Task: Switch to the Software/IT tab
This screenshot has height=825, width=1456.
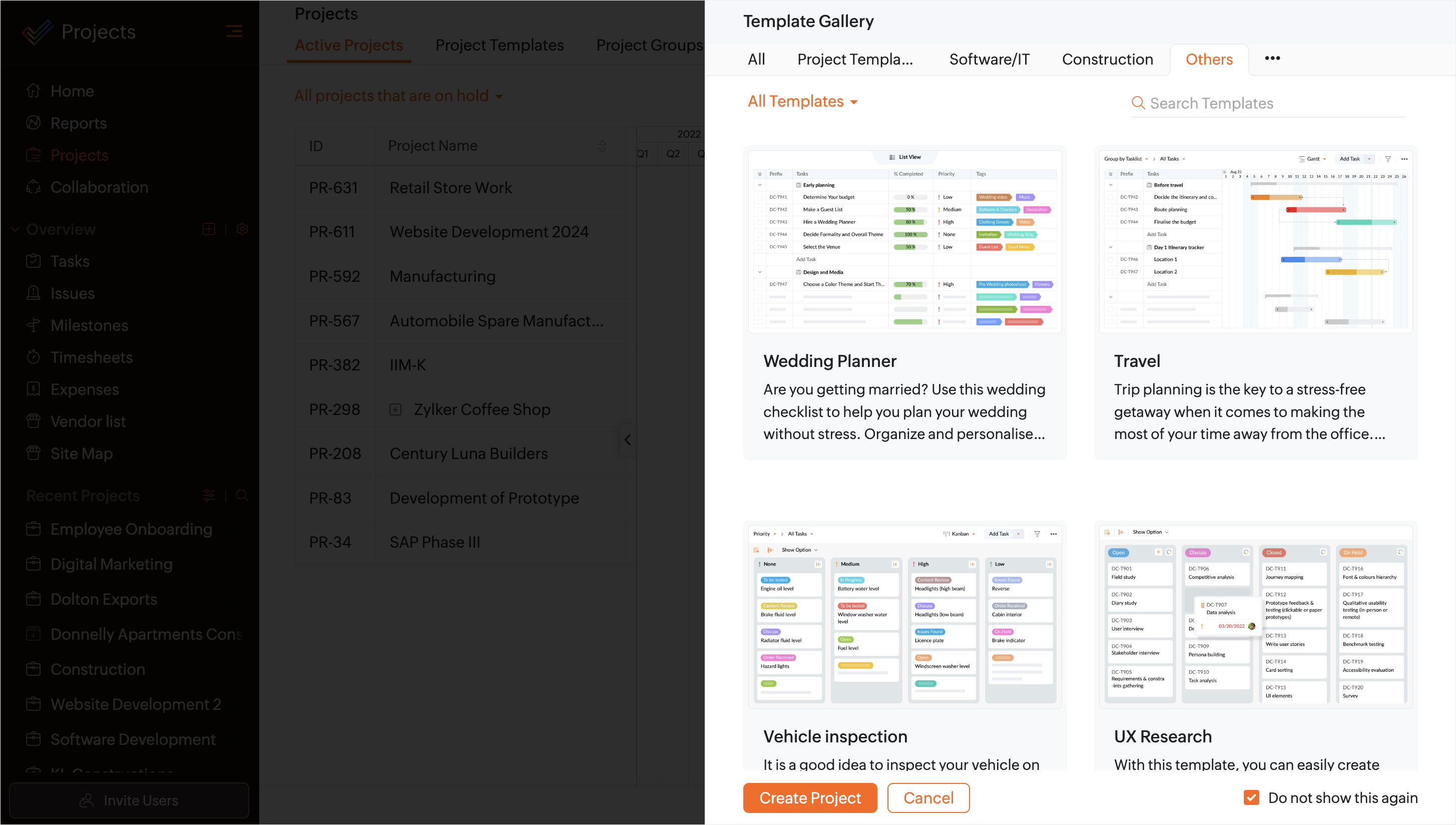Action: [989, 59]
